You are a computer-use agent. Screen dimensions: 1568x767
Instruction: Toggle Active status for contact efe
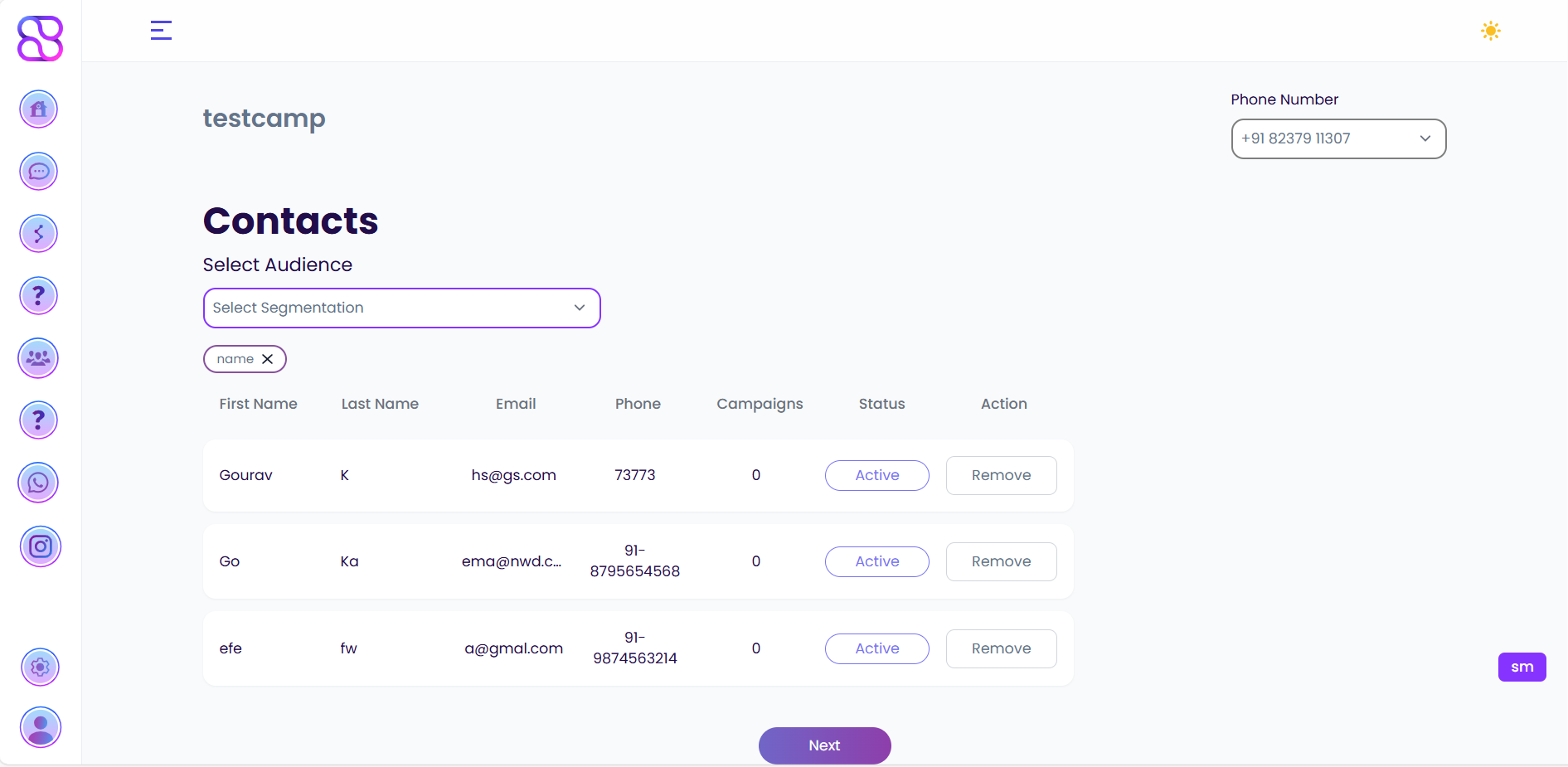[x=876, y=648]
